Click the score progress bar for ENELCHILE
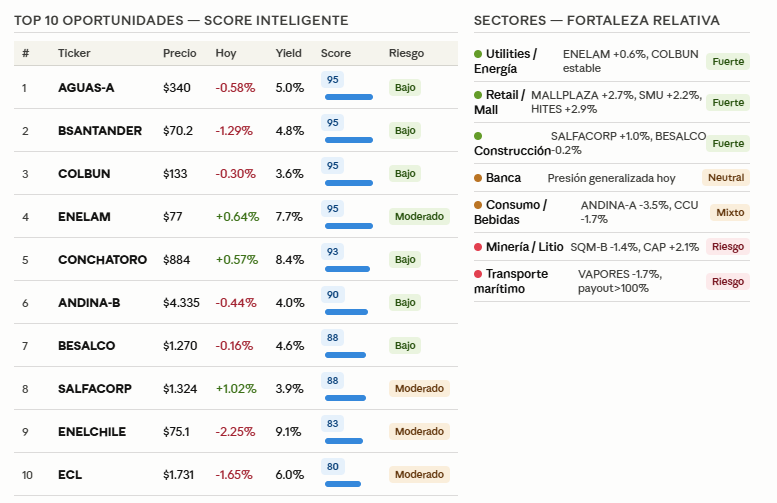 coord(344,441)
